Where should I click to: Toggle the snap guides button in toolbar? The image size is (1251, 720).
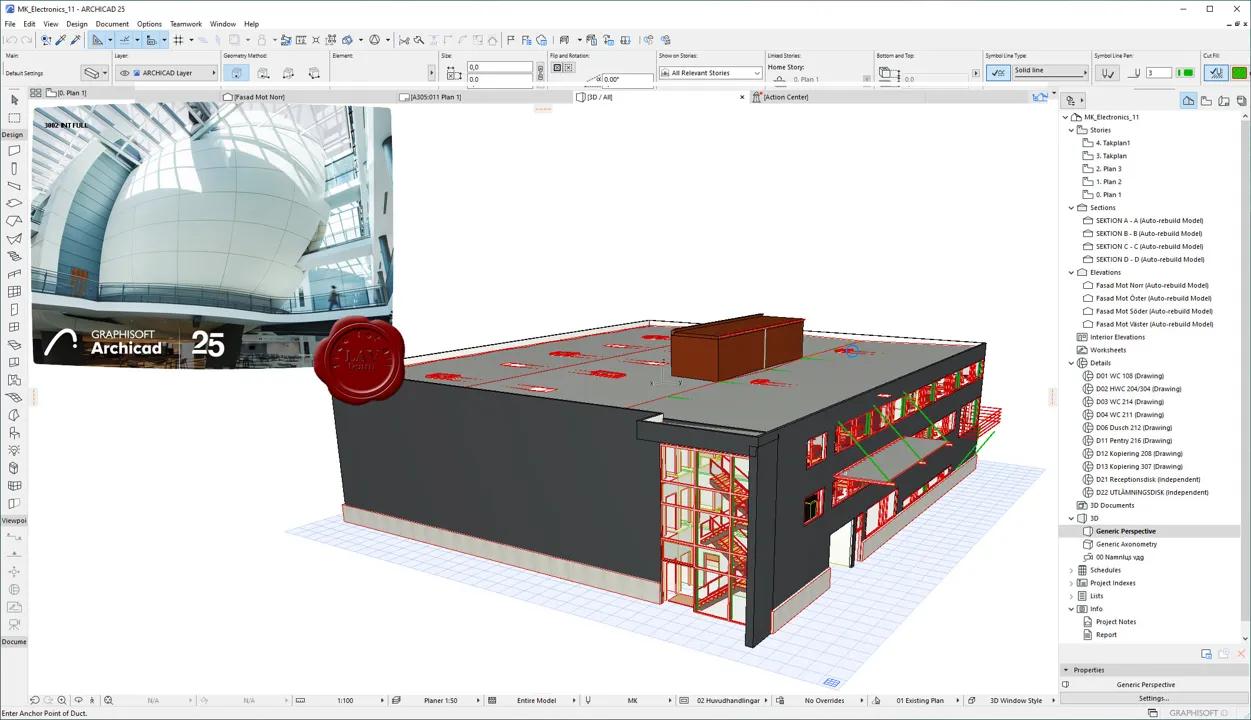click(x=124, y=40)
